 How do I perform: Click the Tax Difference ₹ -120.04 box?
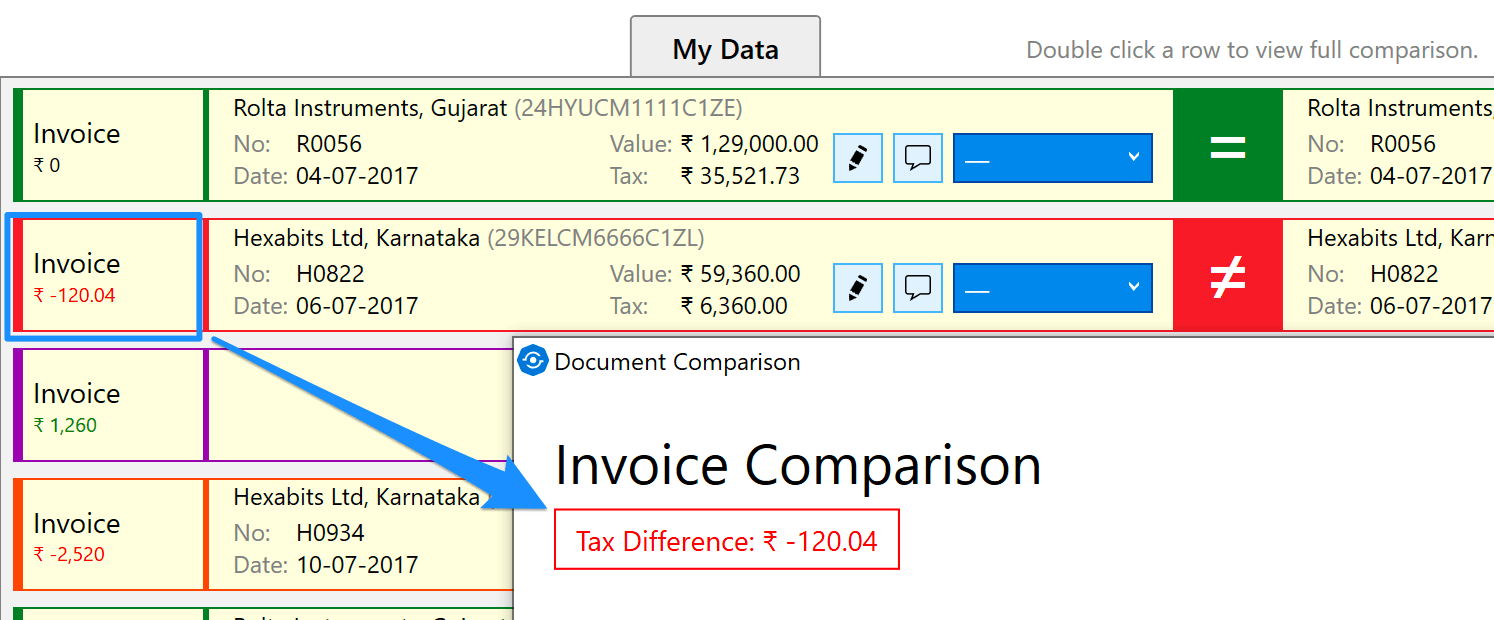click(x=726, y=541)
